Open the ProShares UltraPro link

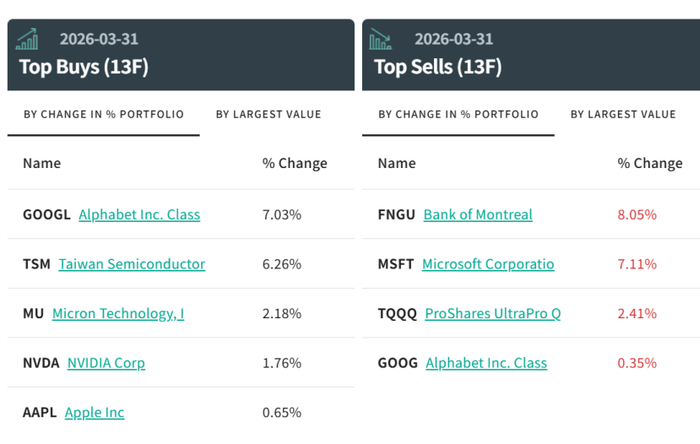[x=493, y=313]
